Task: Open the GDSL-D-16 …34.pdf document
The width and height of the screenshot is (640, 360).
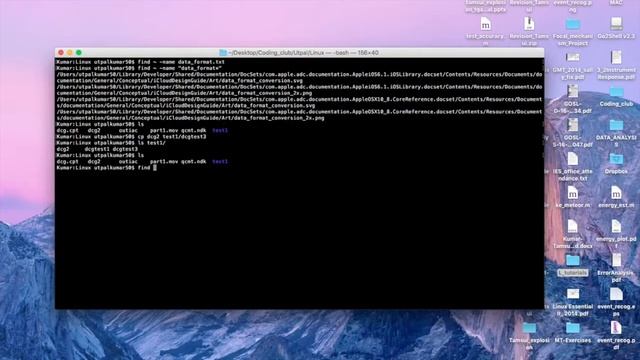Action: [x=573, y=91]
